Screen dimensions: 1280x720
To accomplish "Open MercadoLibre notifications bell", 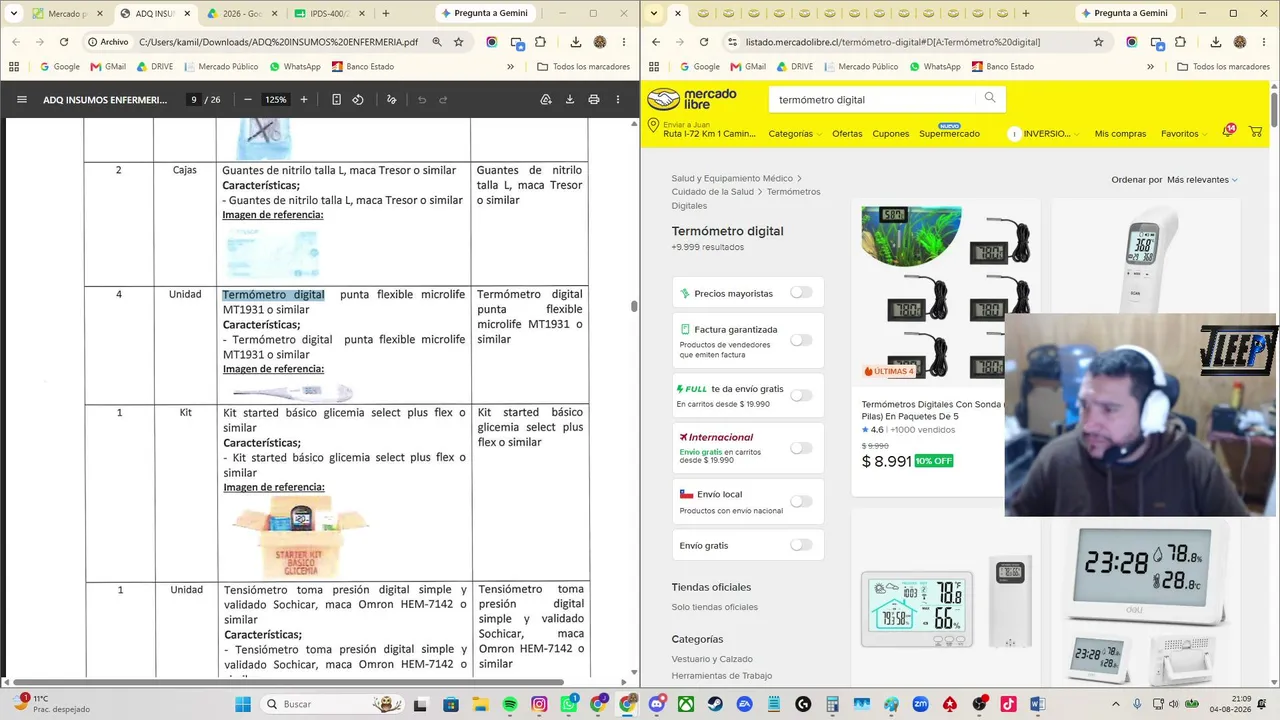I will [1228, 132].
